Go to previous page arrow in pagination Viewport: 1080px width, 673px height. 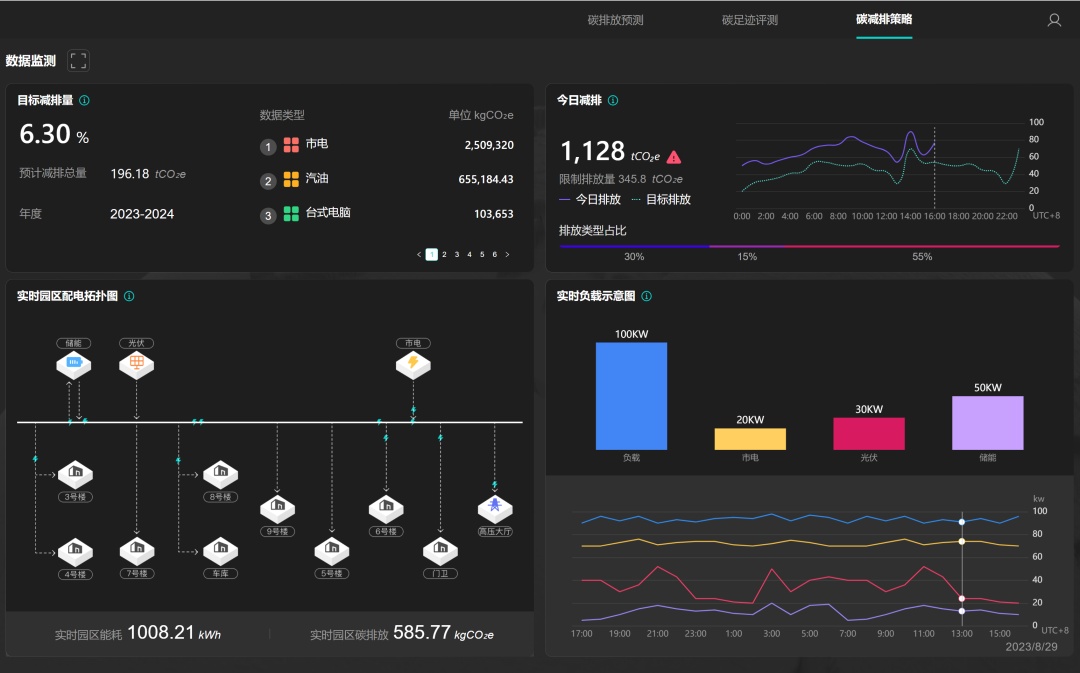click(419, 254)
